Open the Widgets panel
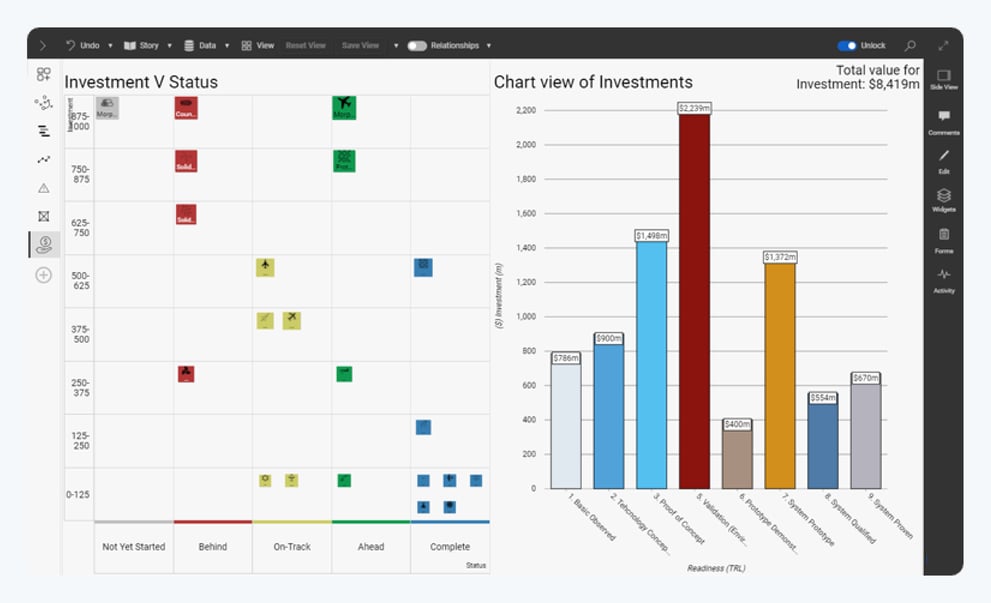This screenshot has width=991, height=603. coord(941,200)
